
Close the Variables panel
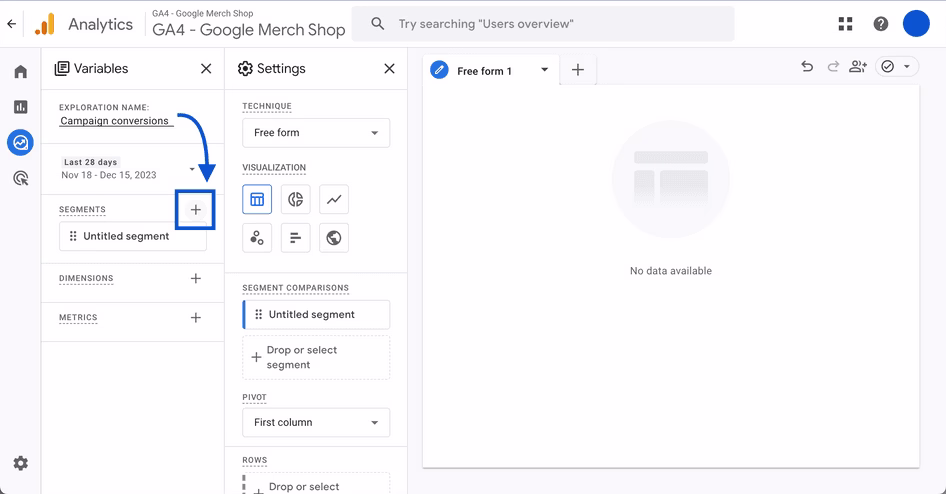206,69
